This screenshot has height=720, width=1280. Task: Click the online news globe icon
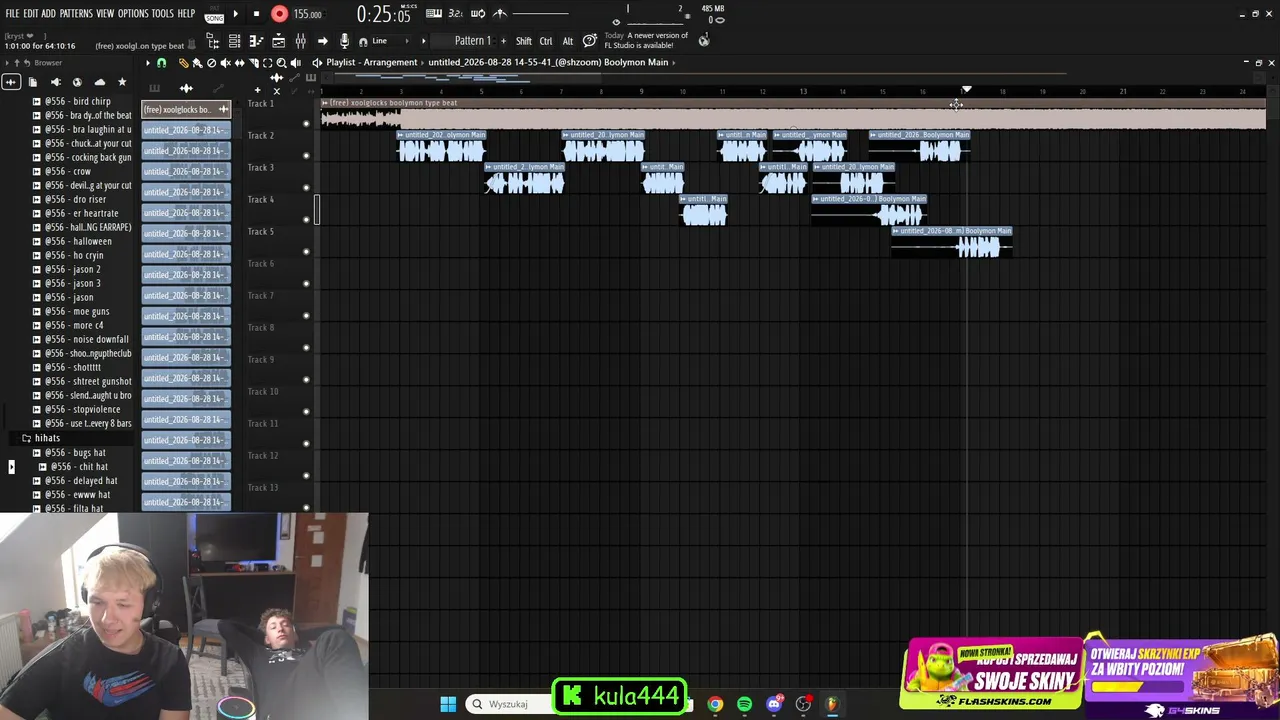pos(704,41)
